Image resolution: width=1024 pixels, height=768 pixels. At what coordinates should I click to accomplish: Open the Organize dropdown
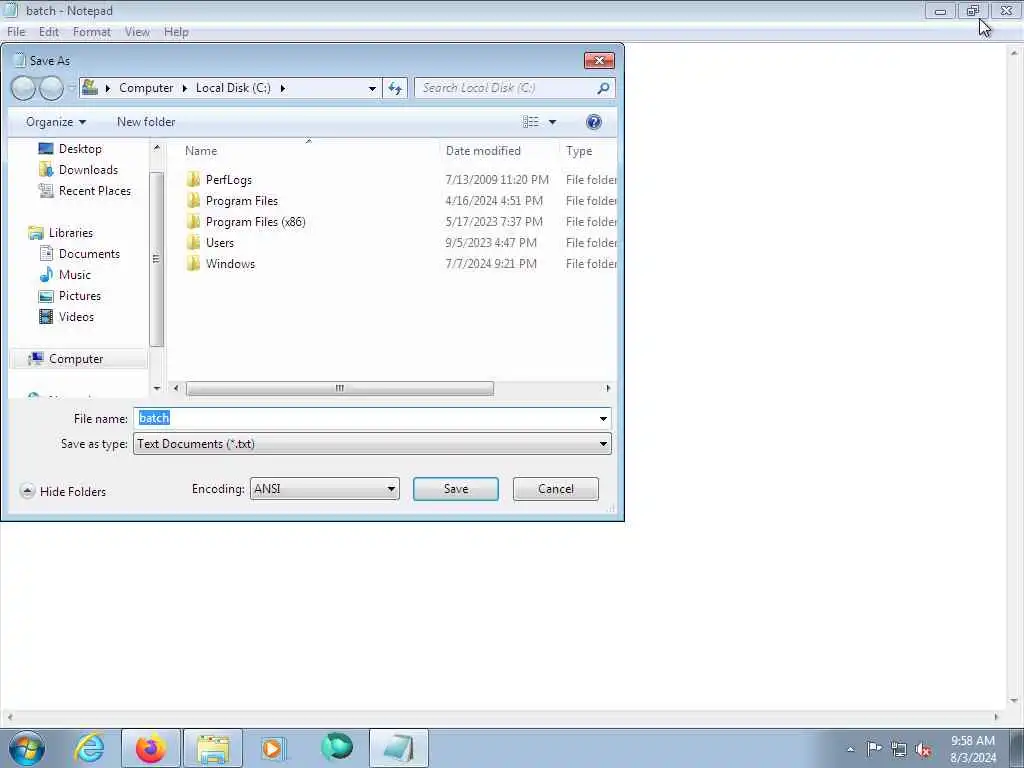click(56, 122)
